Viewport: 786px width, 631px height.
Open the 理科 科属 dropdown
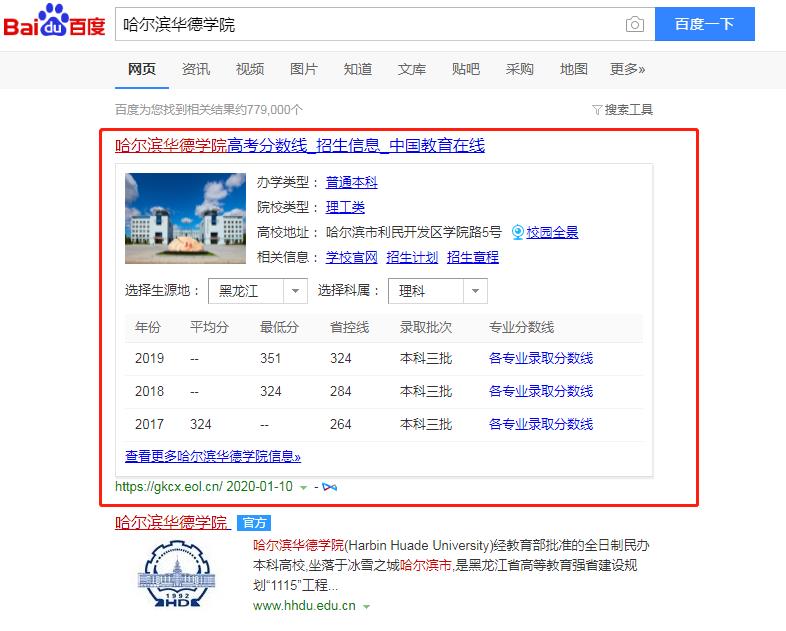pos(438,291)
